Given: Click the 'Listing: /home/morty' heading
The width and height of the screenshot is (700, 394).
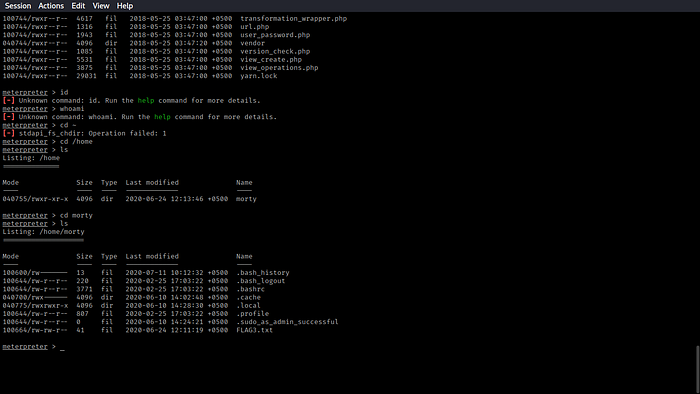Looking at the screenshot, I should (x=43, y=232).
